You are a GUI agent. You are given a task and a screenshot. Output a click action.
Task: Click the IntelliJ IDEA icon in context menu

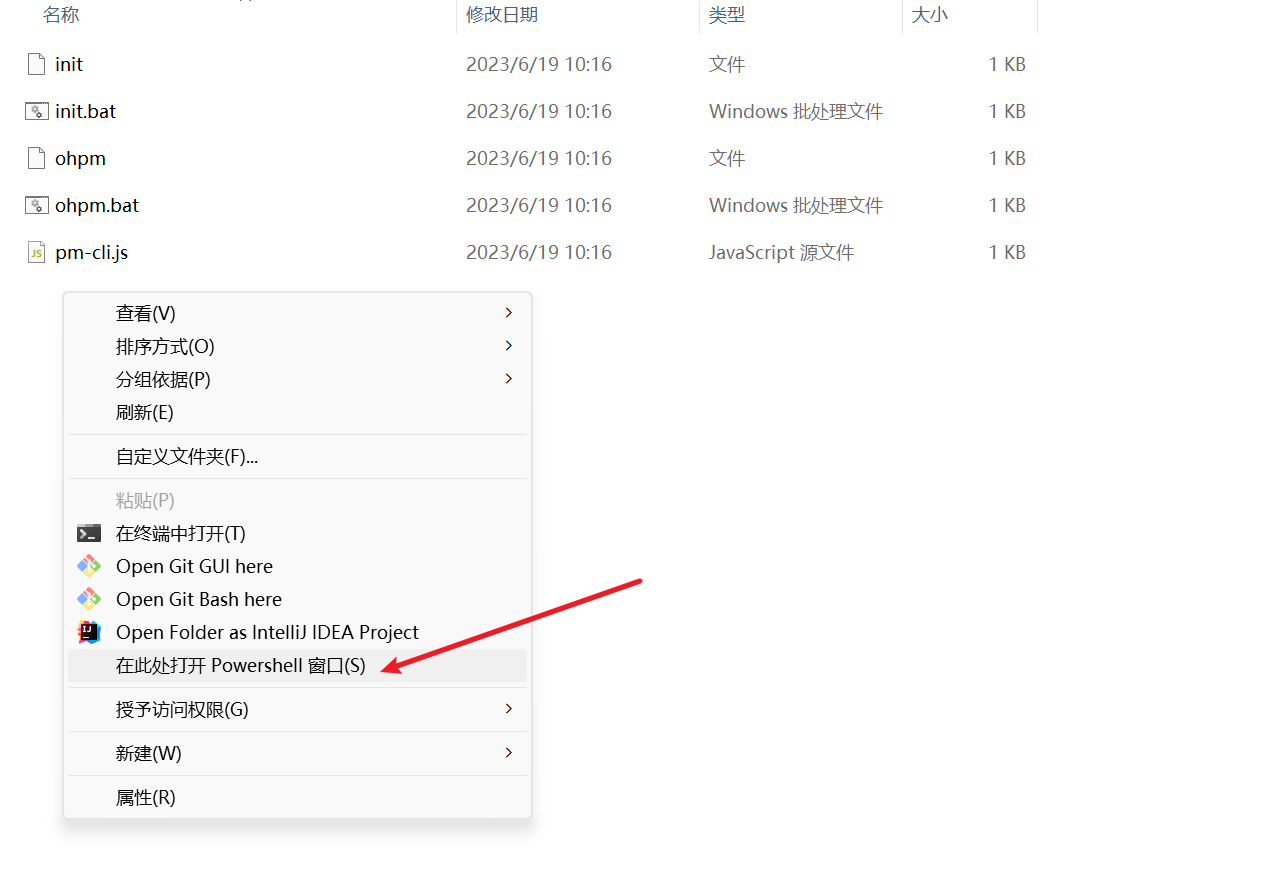click(89, 632)
